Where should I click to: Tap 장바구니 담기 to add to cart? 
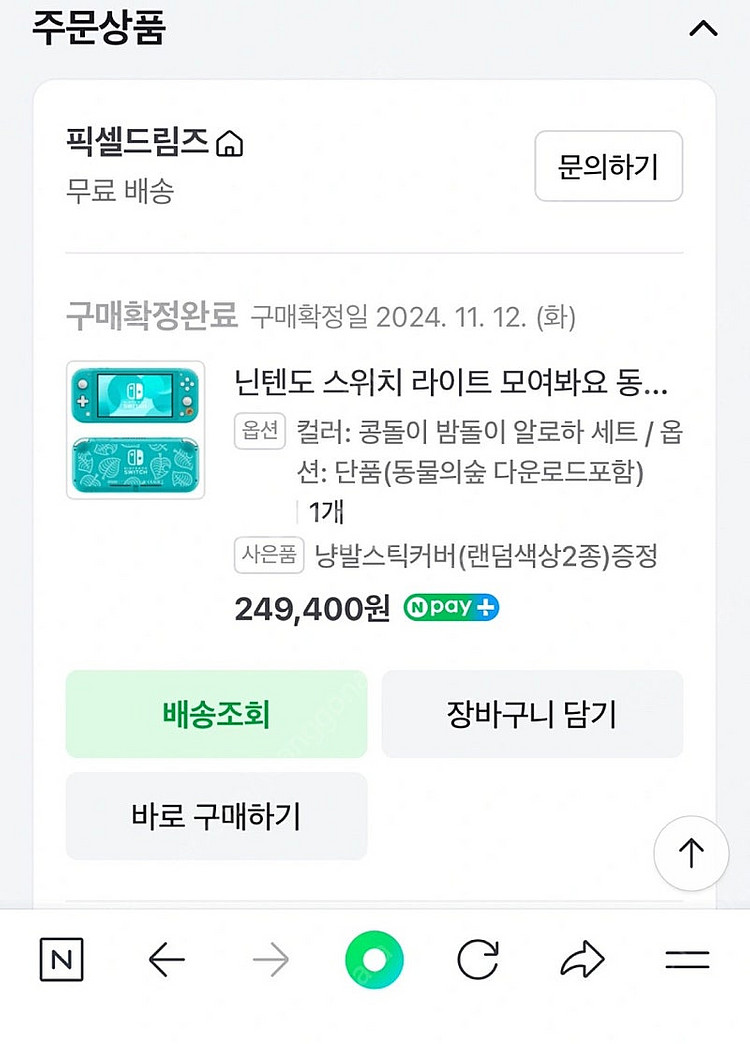click(x=532, y=714)
